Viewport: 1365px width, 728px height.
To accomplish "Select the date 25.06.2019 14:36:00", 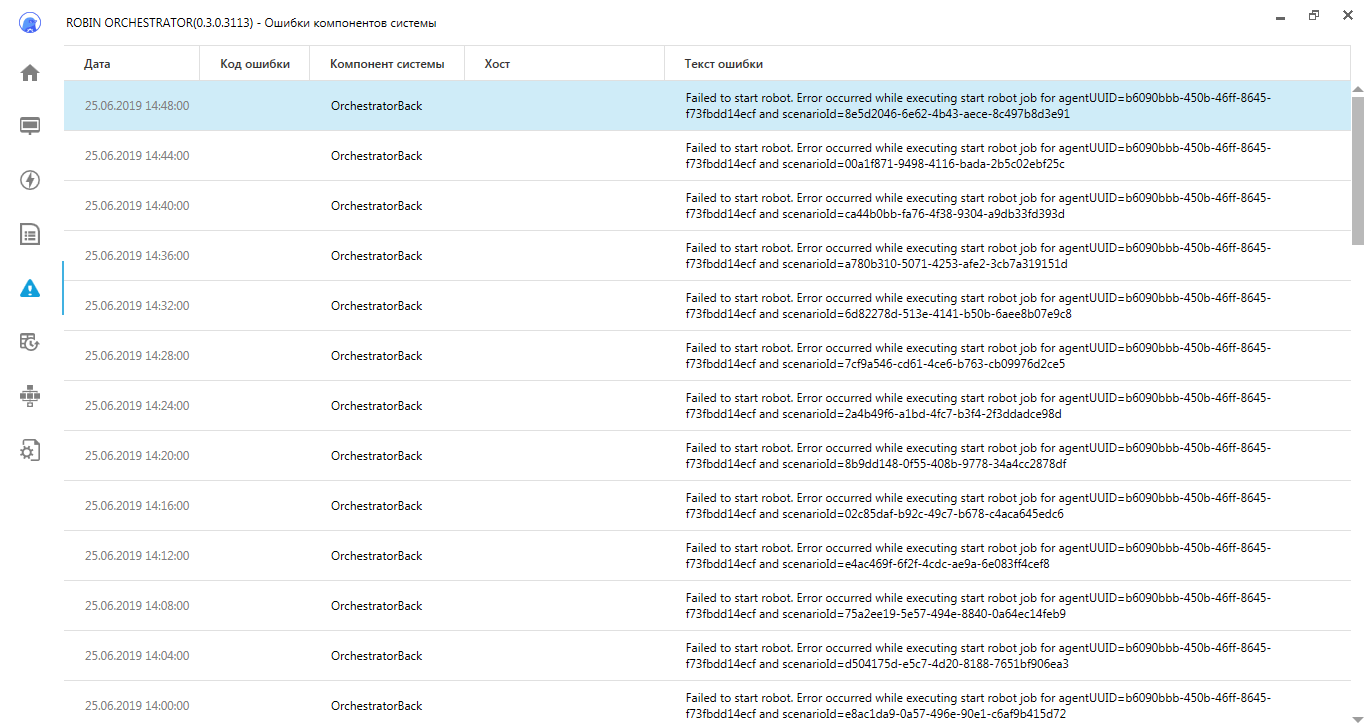I will (x=137, y=256).
